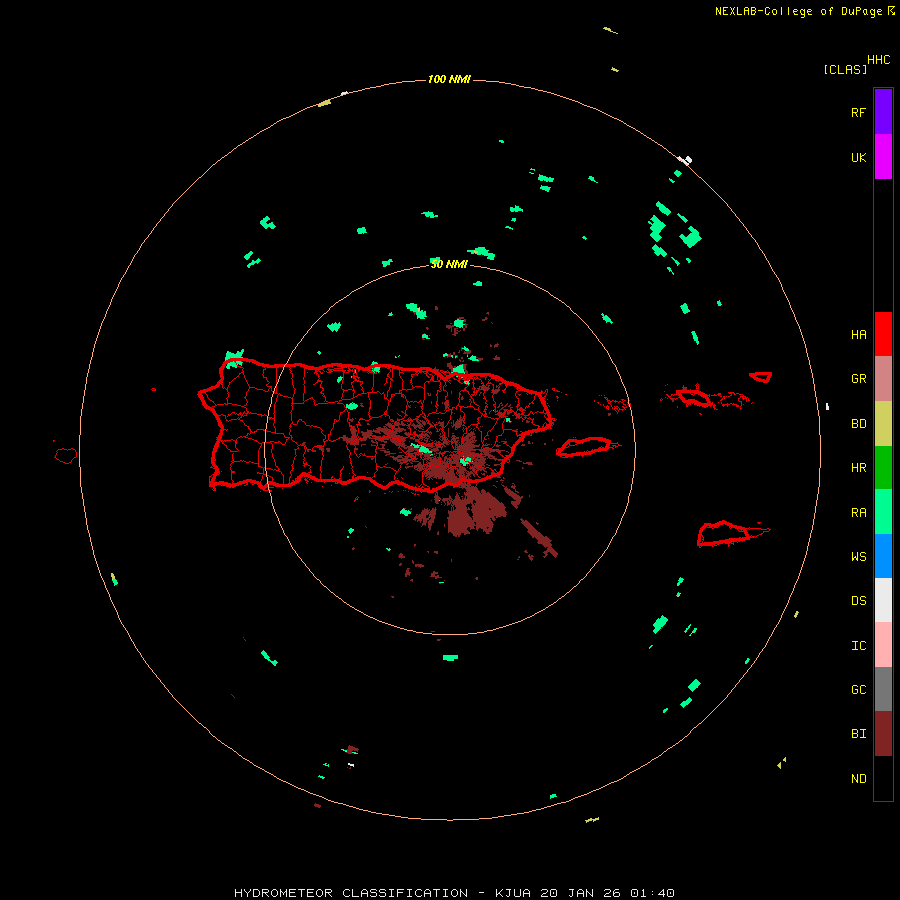This screenshot has height=900, width=900.
Task: Pick the bright green RA legend swatch
Action: click(883, 512)
